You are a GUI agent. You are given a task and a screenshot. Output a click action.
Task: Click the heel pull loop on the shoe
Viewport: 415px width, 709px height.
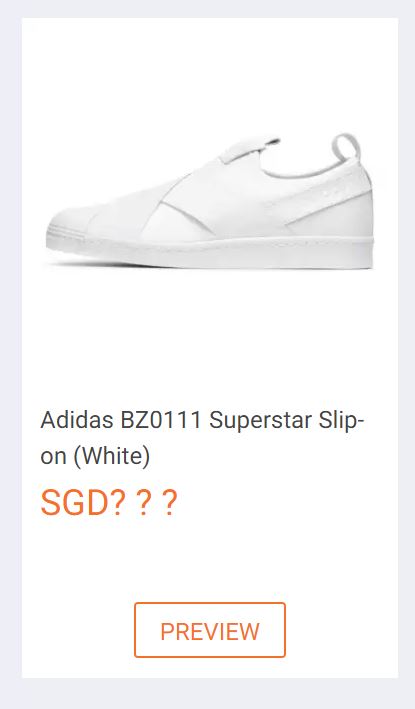pos(346,147)
